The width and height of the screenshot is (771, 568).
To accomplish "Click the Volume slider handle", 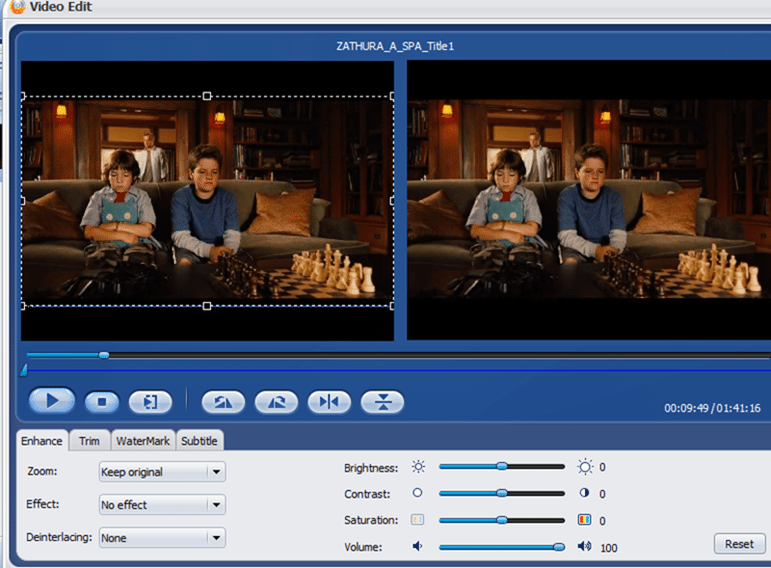I will point(559,547).
